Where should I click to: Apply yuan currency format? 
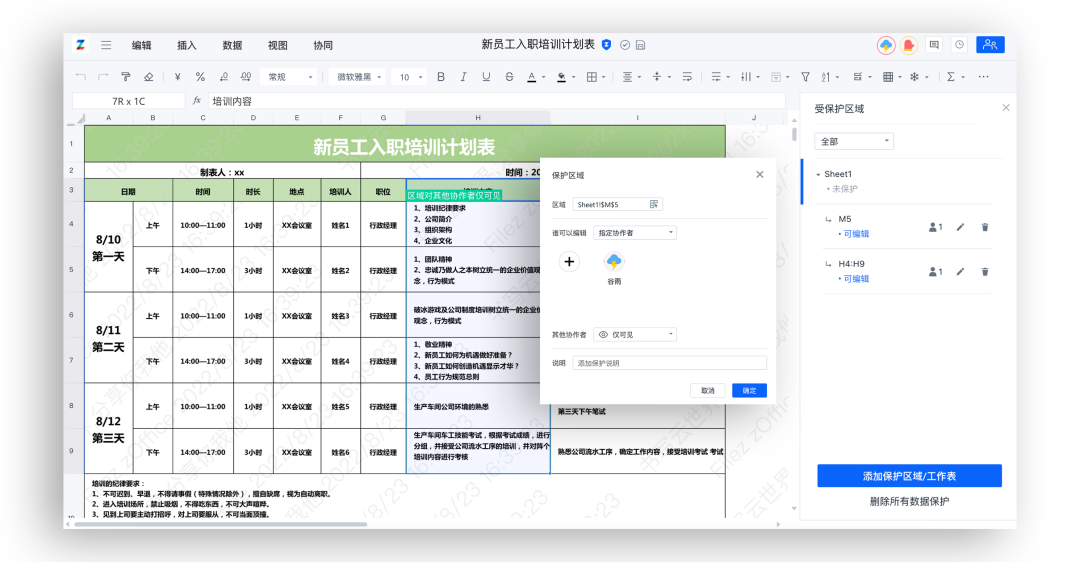178,77
